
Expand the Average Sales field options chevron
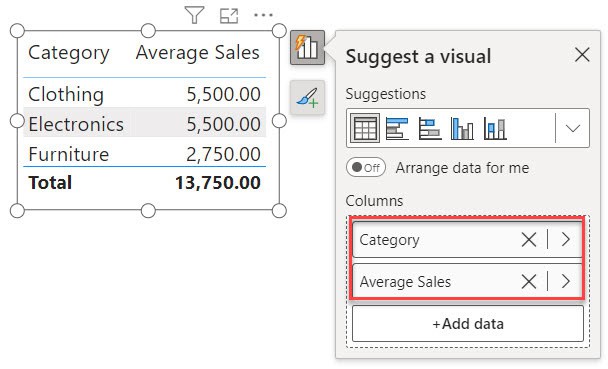[x=565, y=281]
